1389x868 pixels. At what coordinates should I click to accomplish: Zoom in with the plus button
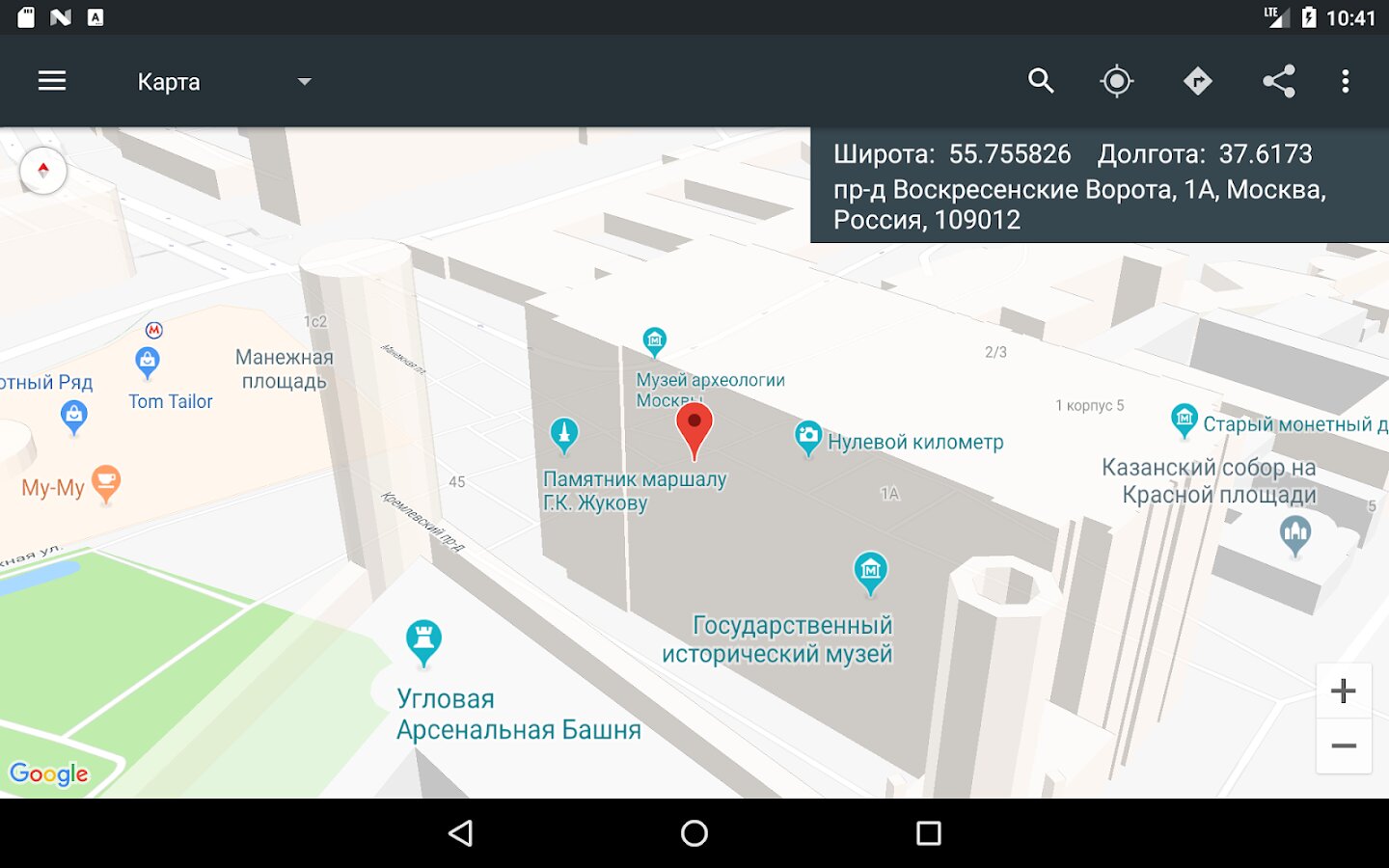click(x=1344, y=691)
